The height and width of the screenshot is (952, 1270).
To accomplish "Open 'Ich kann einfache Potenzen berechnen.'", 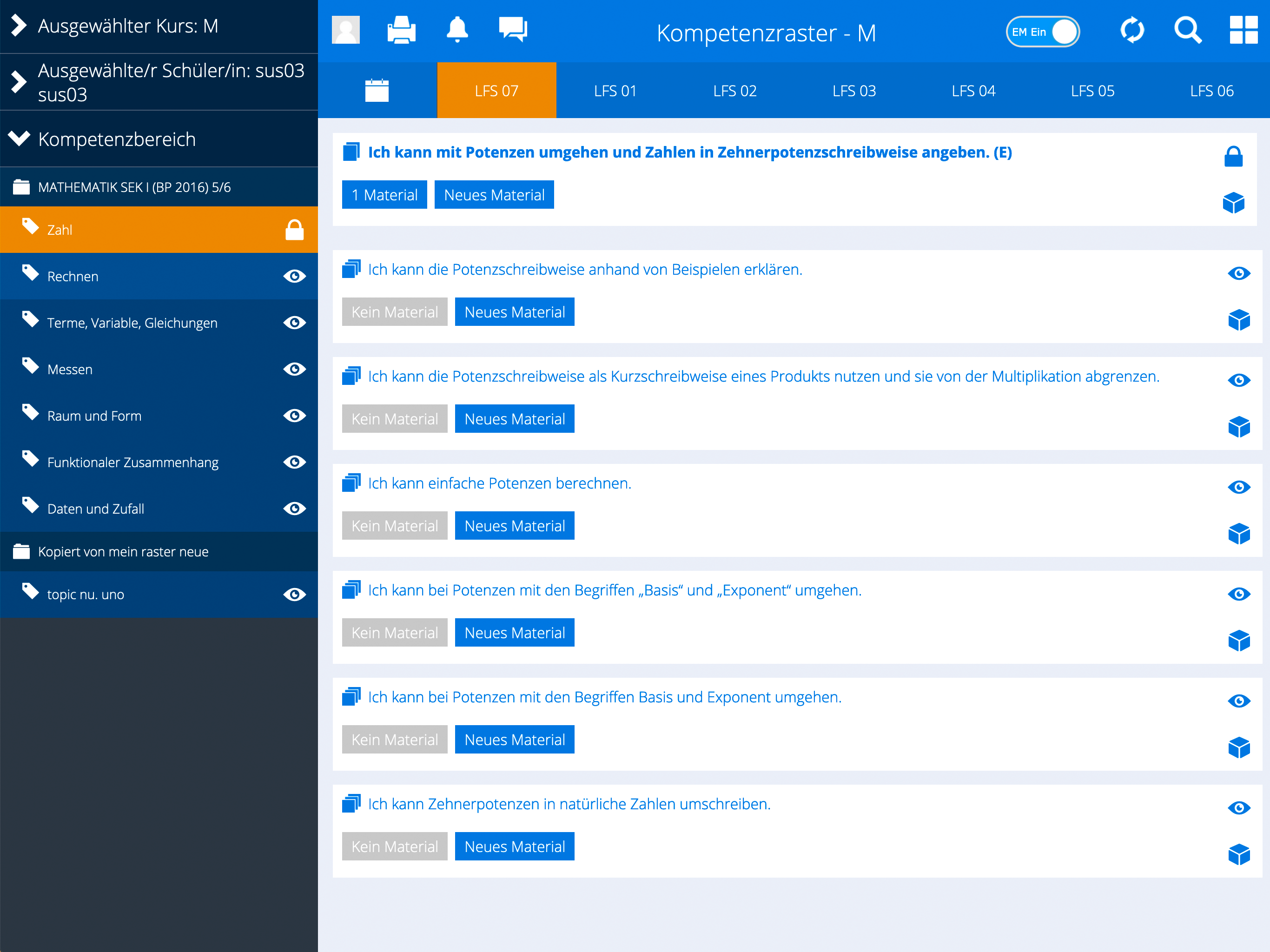I will (x=500, y=483).
